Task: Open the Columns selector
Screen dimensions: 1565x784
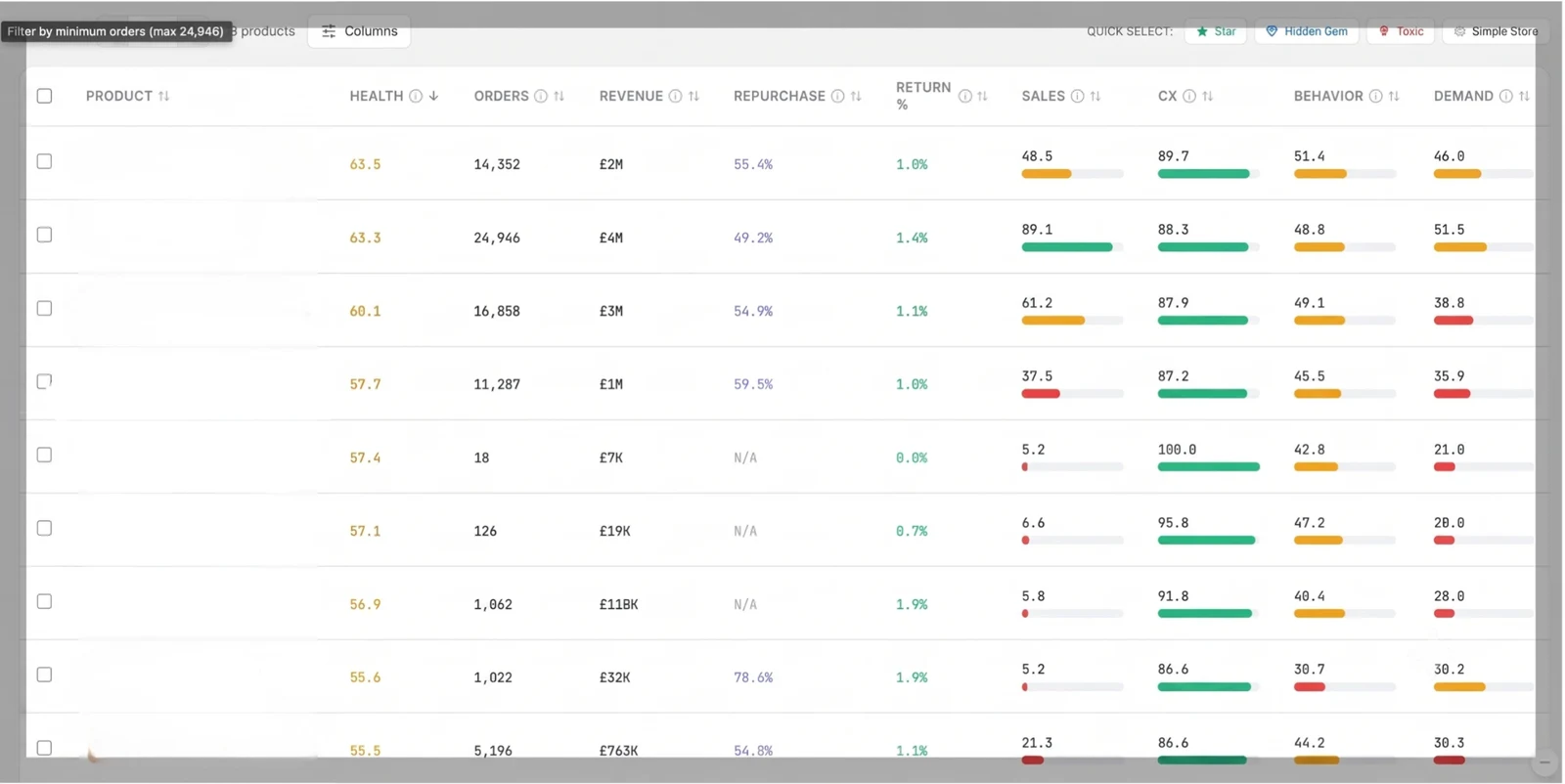Action: 359,31
